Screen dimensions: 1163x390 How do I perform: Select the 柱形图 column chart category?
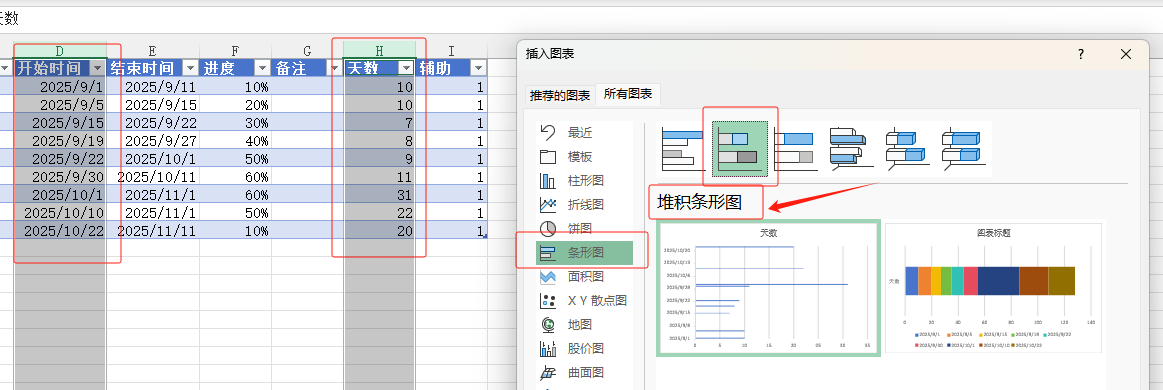pos(584,180)
